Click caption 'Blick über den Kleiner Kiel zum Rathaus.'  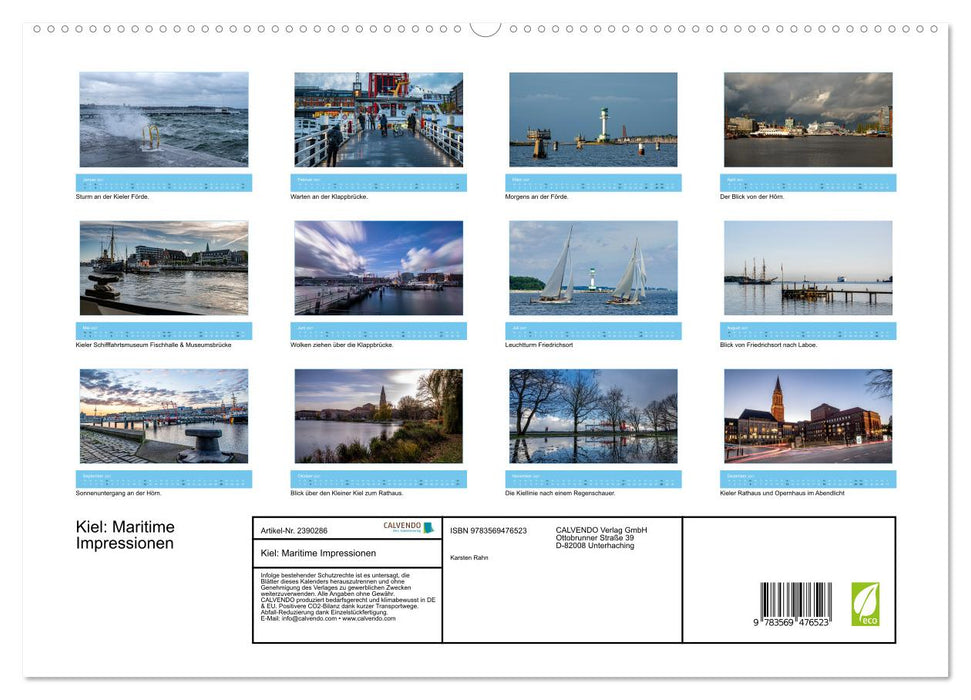point(347,494)
